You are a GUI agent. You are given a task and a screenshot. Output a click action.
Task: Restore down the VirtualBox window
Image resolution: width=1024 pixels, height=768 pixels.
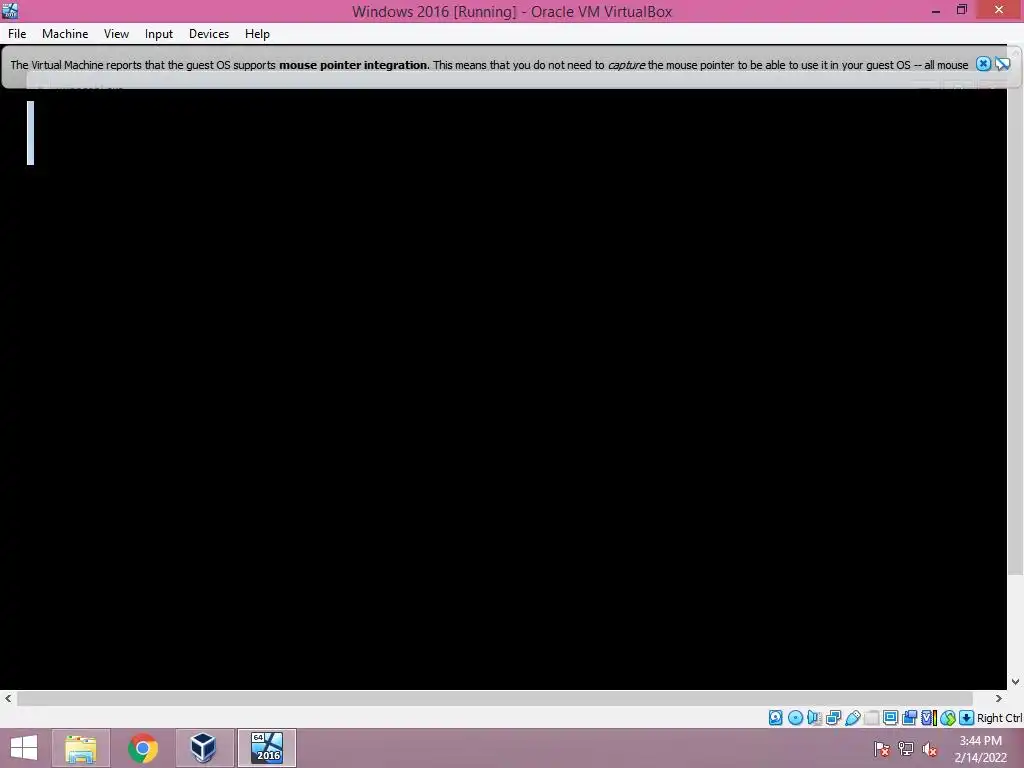pyautogui.click(x=962, y=10)
